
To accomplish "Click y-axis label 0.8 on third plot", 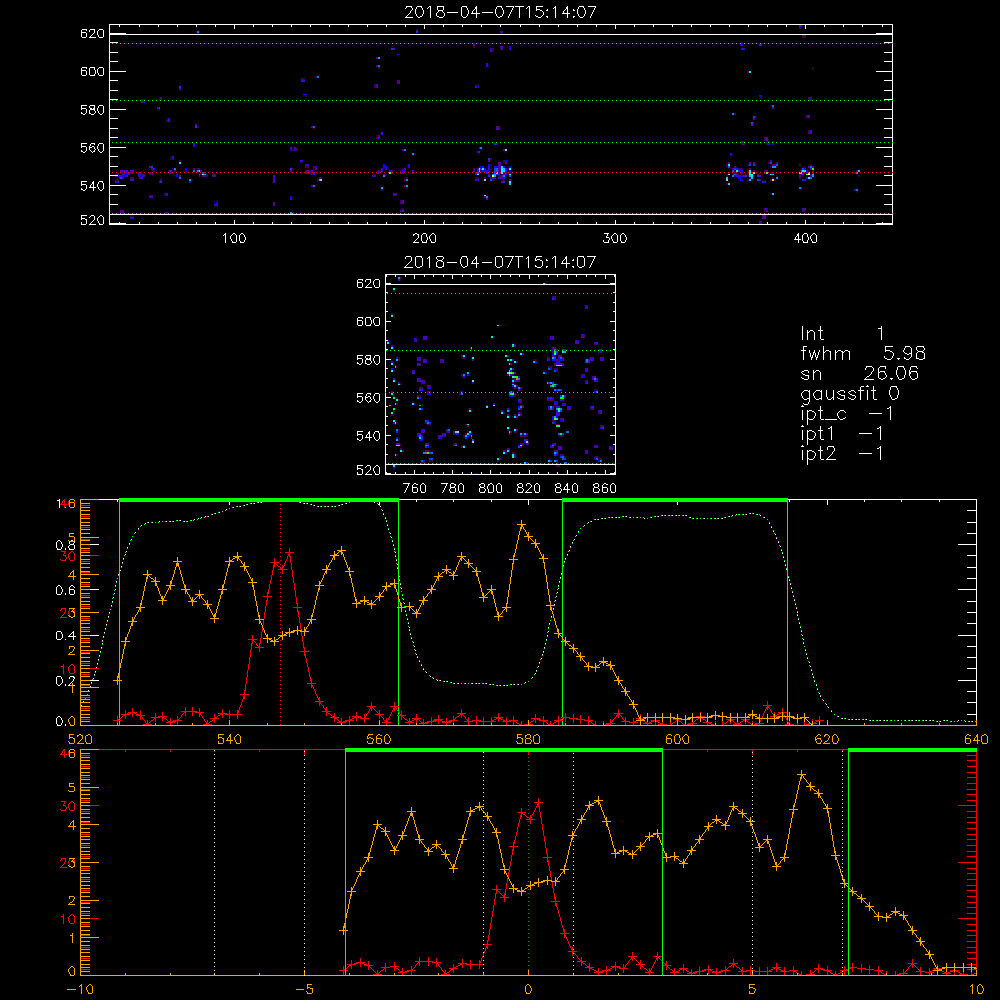I will tap(66, 545).
